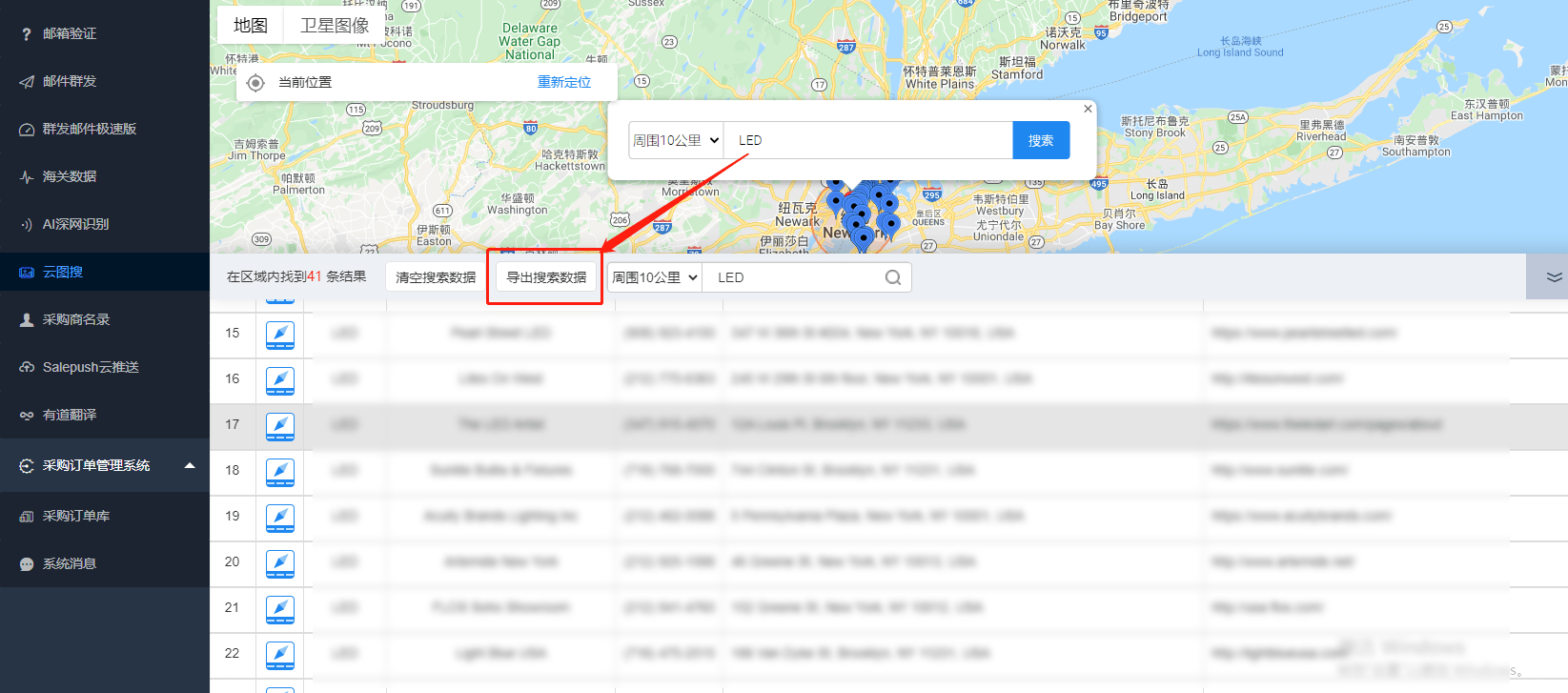Click the locate icon in row 21
The image size is (1568, 693).
click(x=280, y=609)
